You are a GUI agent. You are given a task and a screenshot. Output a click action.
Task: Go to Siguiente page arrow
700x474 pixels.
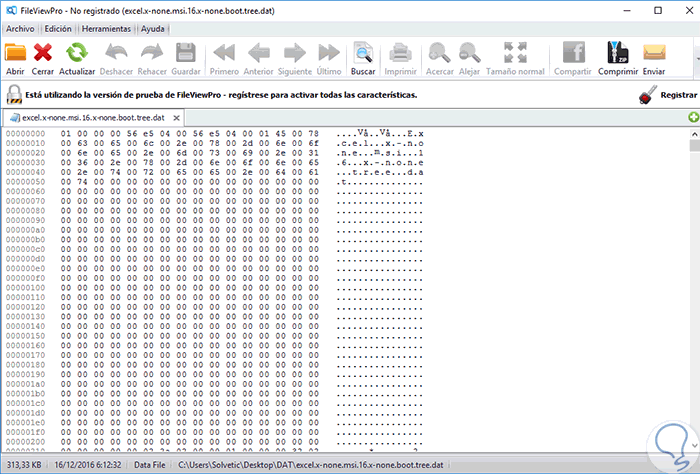point(295,53)
